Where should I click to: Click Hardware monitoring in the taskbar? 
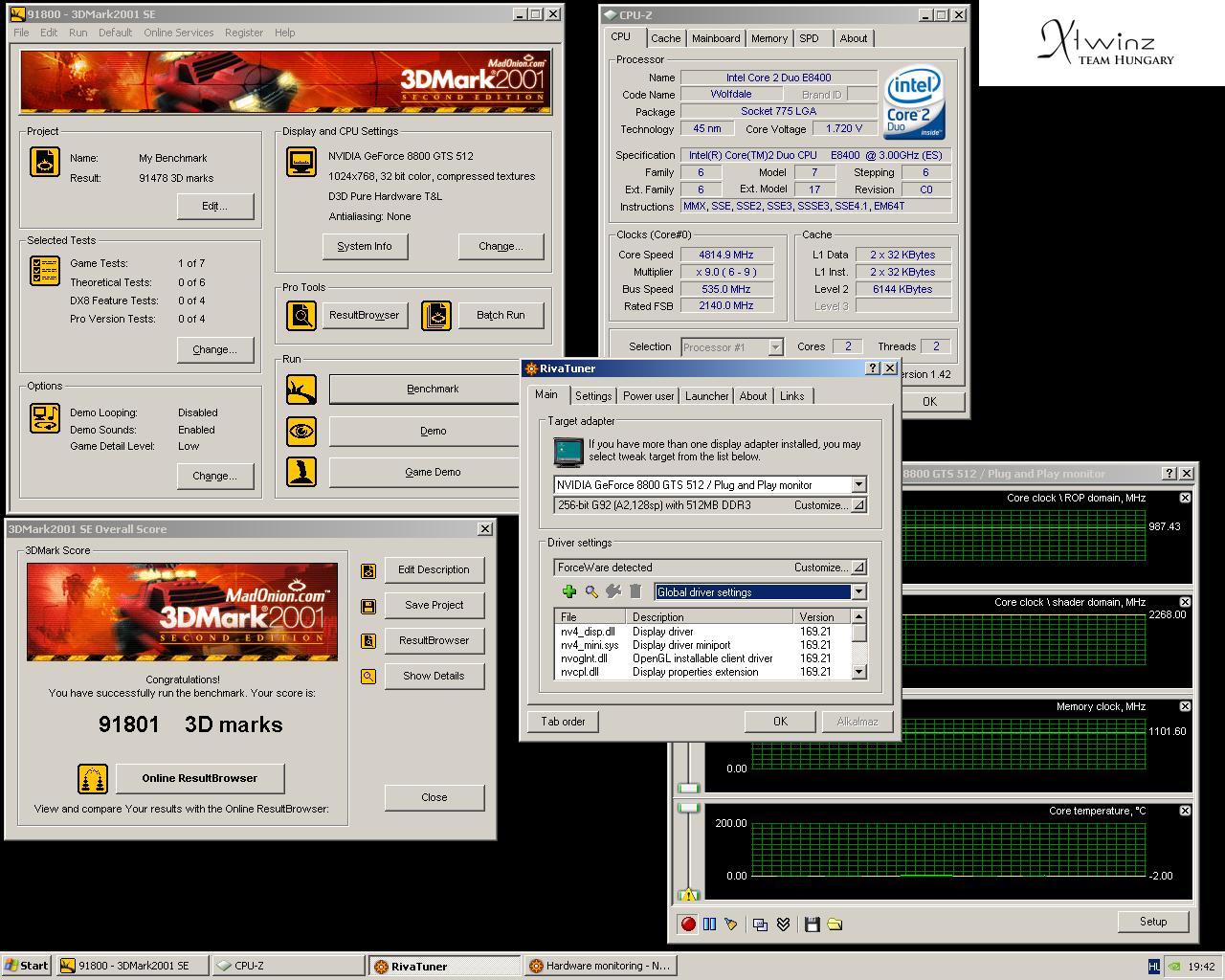[x=600, y=966]
